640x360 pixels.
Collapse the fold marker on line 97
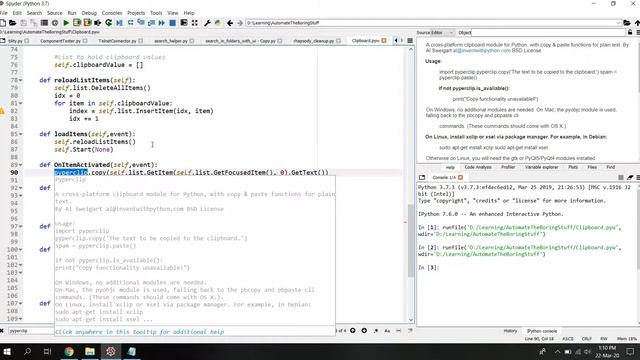point(21,226)
